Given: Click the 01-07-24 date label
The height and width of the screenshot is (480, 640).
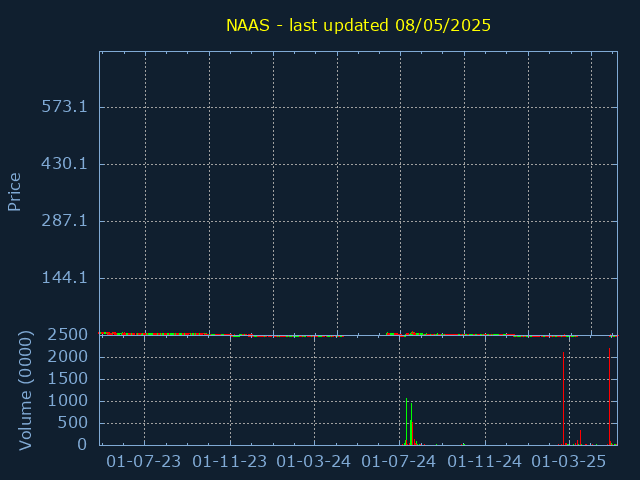Looking at the screenshot, I should (x=399, y=462).
